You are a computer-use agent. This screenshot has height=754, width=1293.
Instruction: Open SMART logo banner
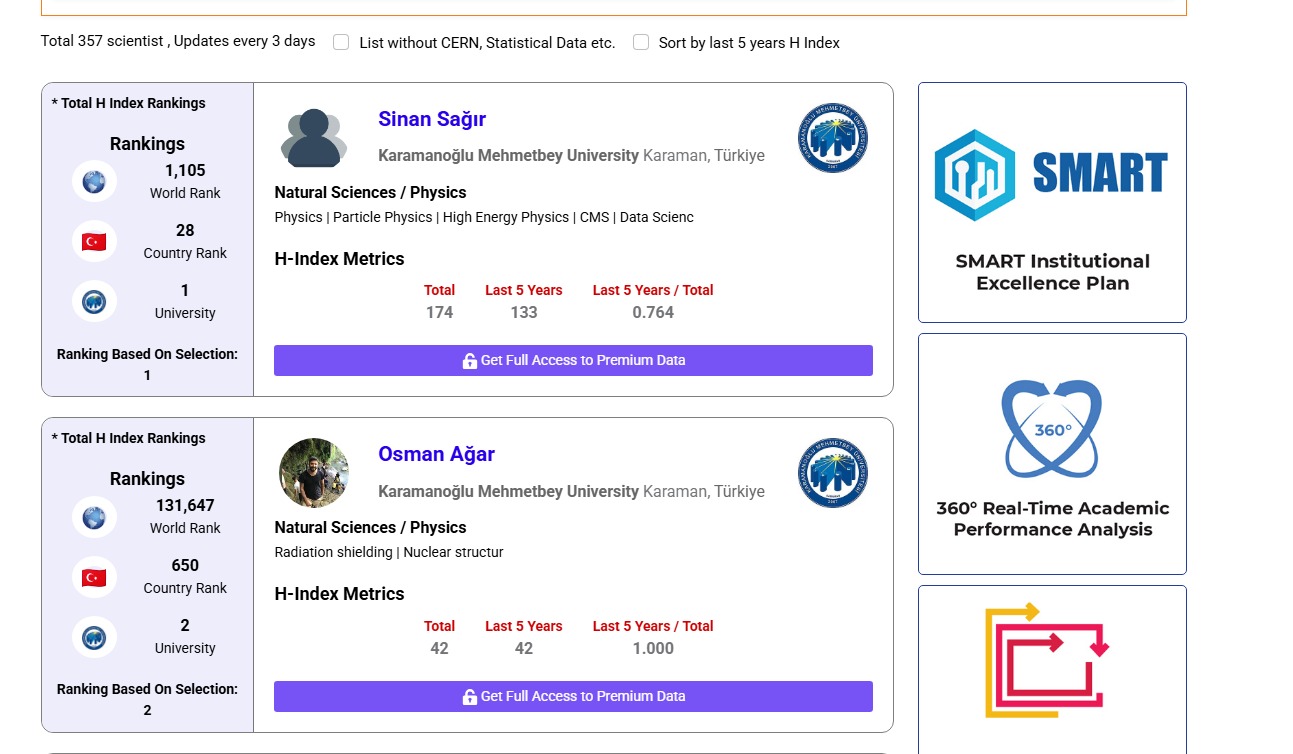coord(1052,174)
